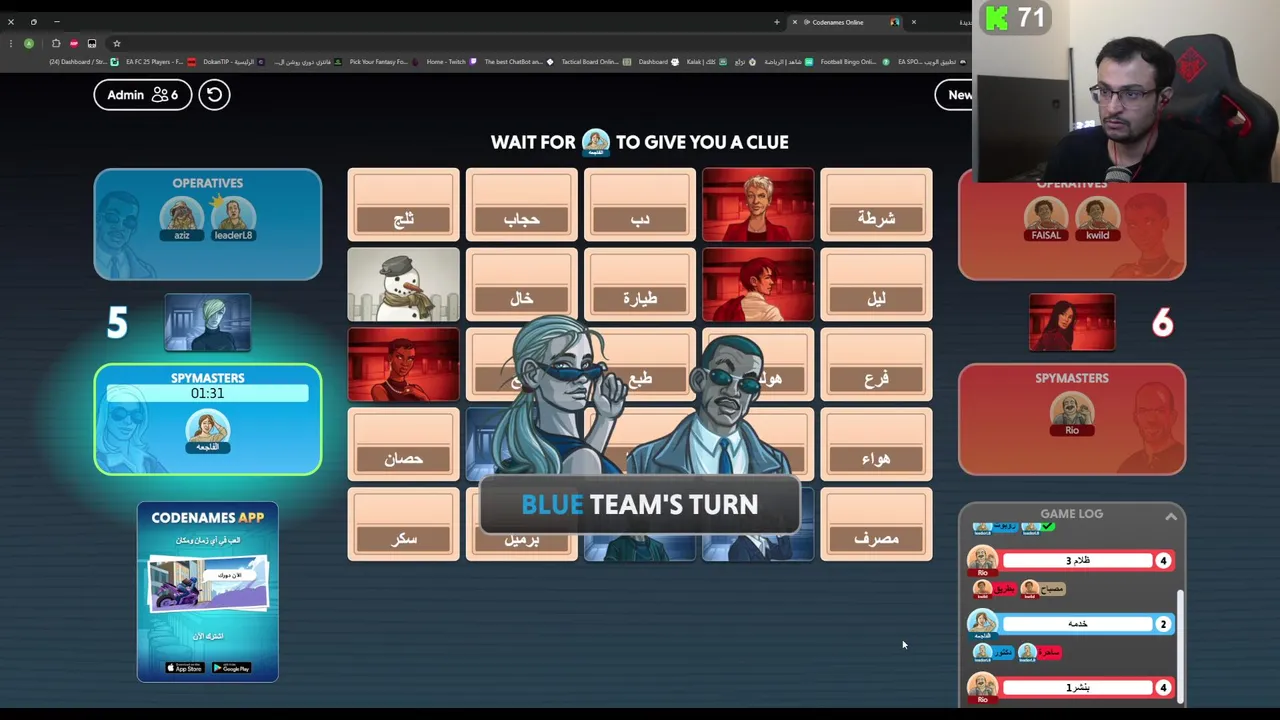The height and width of the screenshot is (720, 1280).
Task: Click the New game button
Action: [x=958, y=95]
